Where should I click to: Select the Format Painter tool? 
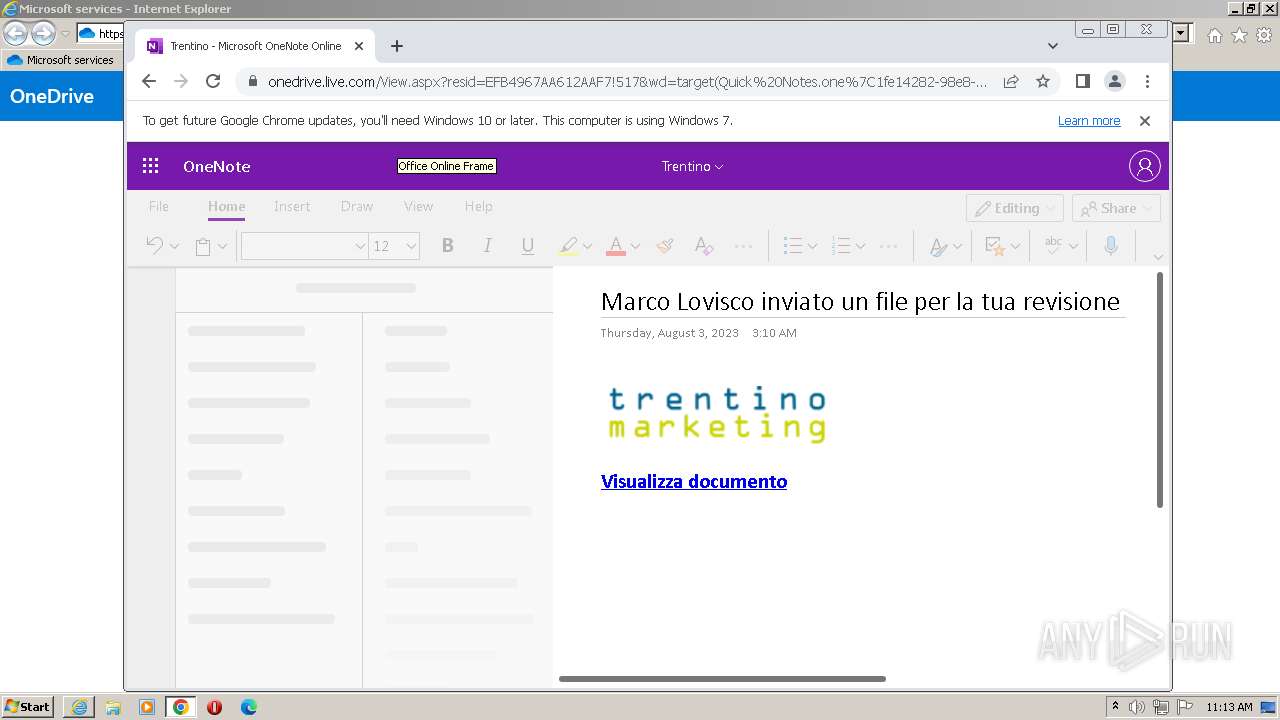(x=665, y=245)
